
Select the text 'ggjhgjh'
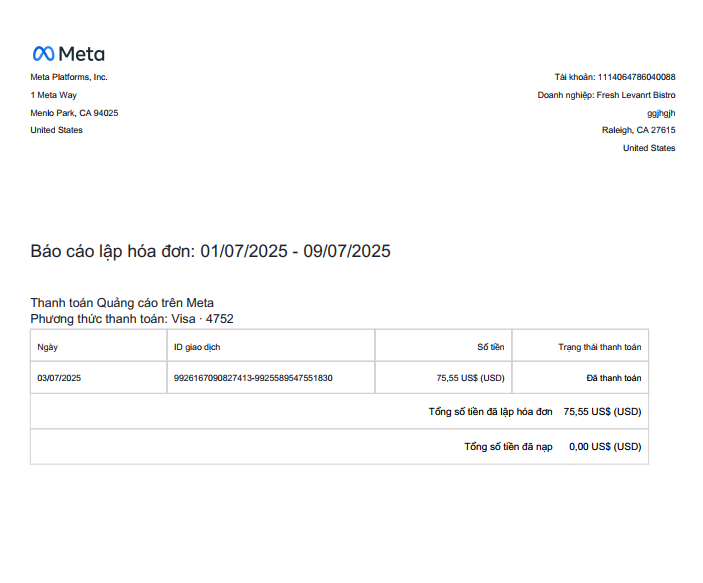pyautogui.click(x=661, y=113)
